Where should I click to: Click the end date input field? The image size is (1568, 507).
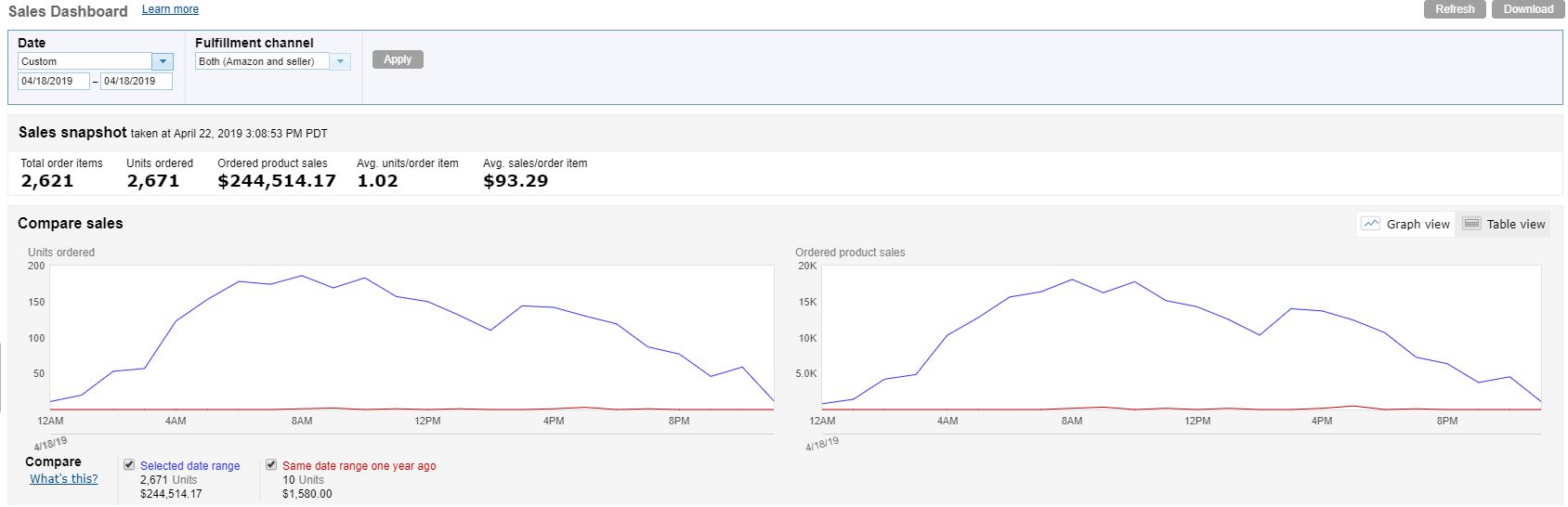click(136, 81)
